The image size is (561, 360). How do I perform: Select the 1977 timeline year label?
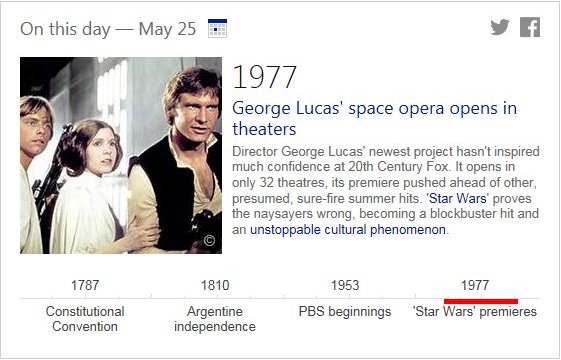(474, 285)
